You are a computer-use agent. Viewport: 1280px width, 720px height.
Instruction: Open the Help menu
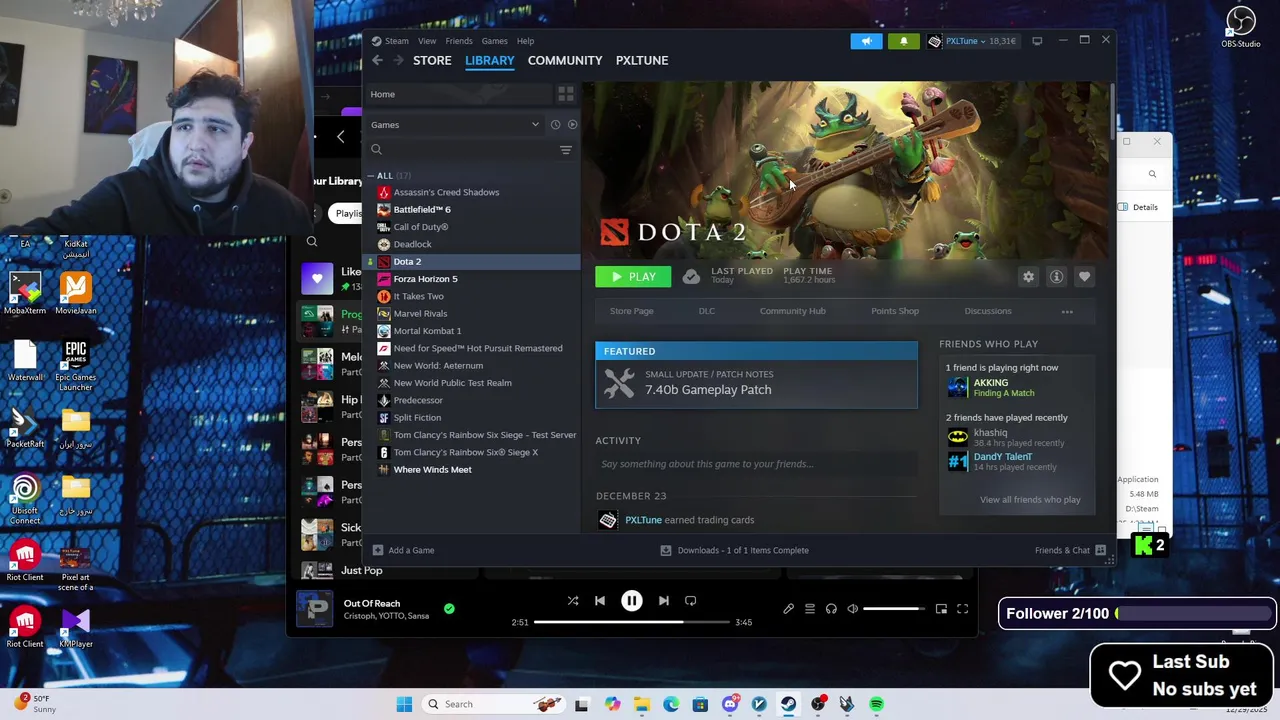tap(525, 41)
